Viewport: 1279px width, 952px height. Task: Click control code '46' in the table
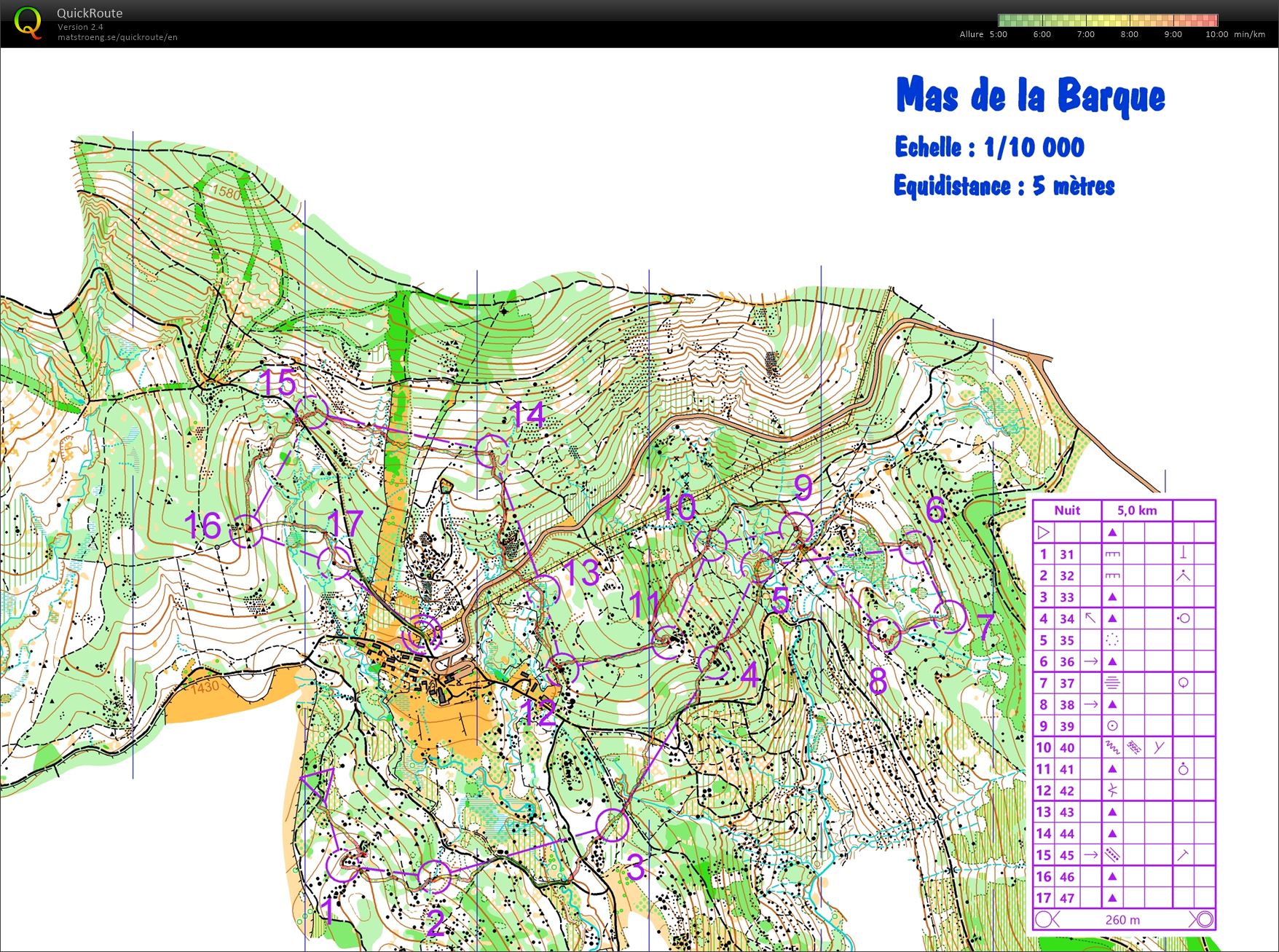pyautogui.click(x=1067, y=877)
